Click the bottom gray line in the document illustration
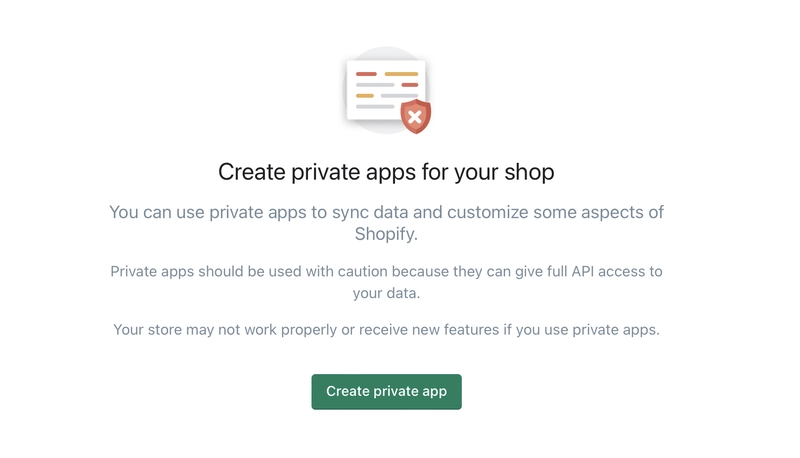The height and width of the screenshot is (458, 800). (374, 107)
